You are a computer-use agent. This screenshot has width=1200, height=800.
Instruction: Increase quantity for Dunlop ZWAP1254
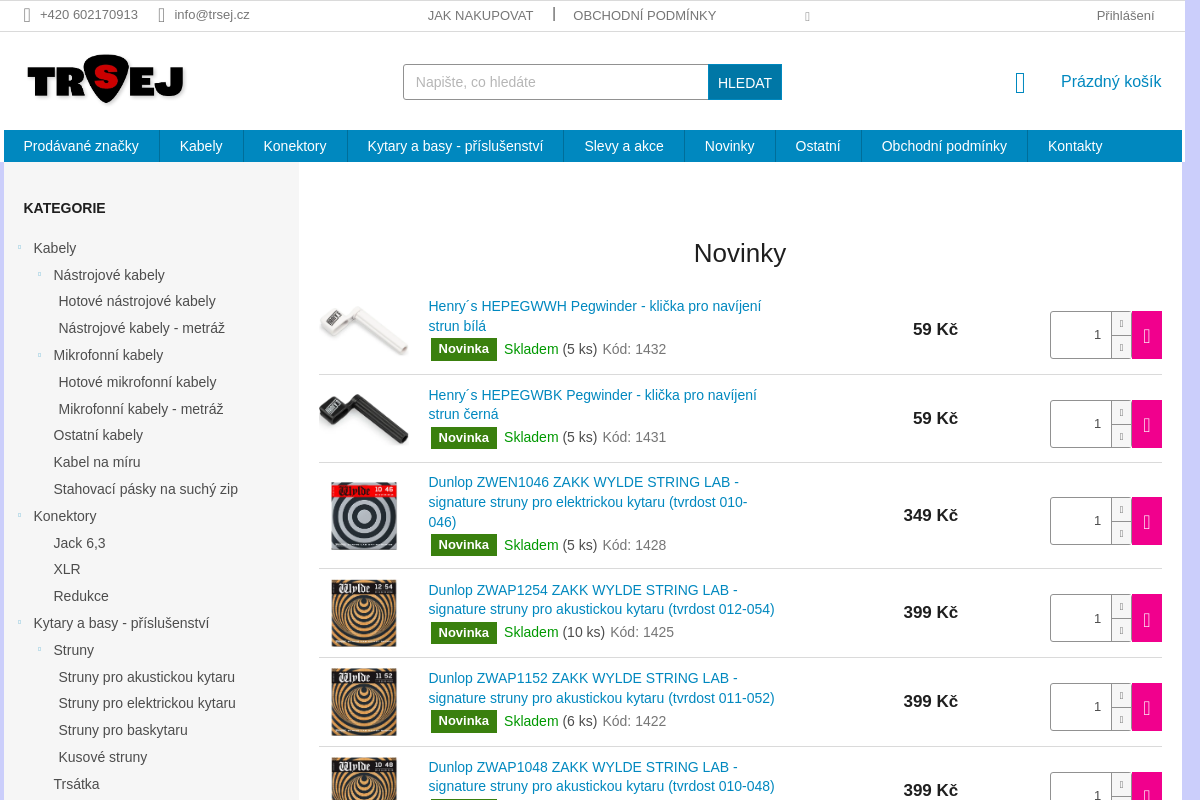[1121, 606]
